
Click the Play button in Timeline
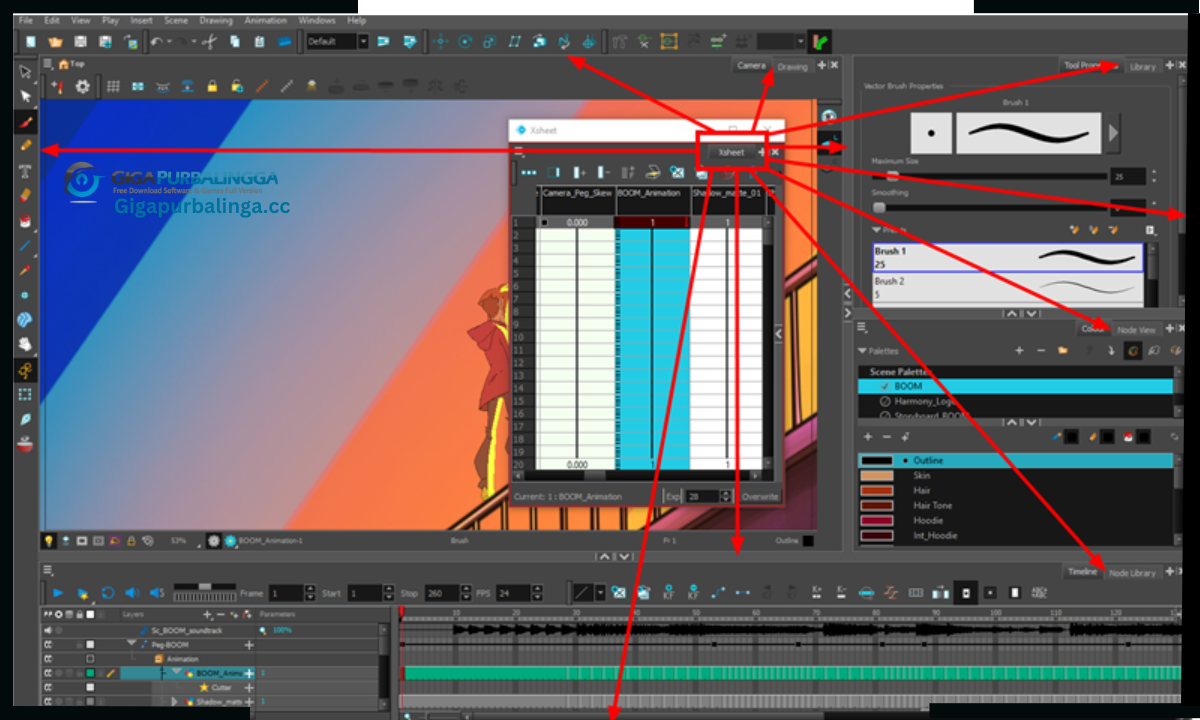pyautogui.click(x=58, y=593)
